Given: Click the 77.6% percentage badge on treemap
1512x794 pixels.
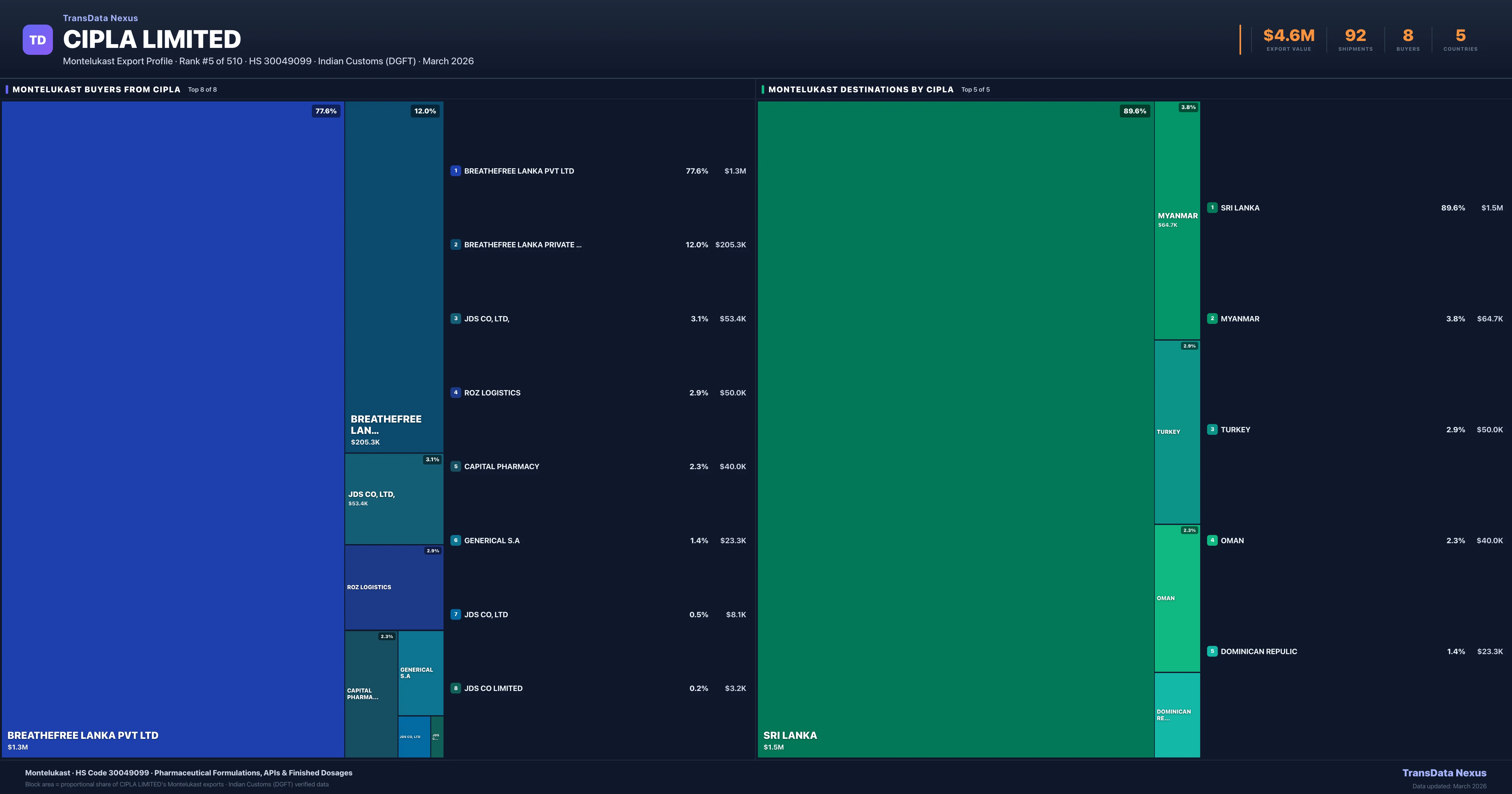Looking at the screenshot, I should tap(326, 111).
